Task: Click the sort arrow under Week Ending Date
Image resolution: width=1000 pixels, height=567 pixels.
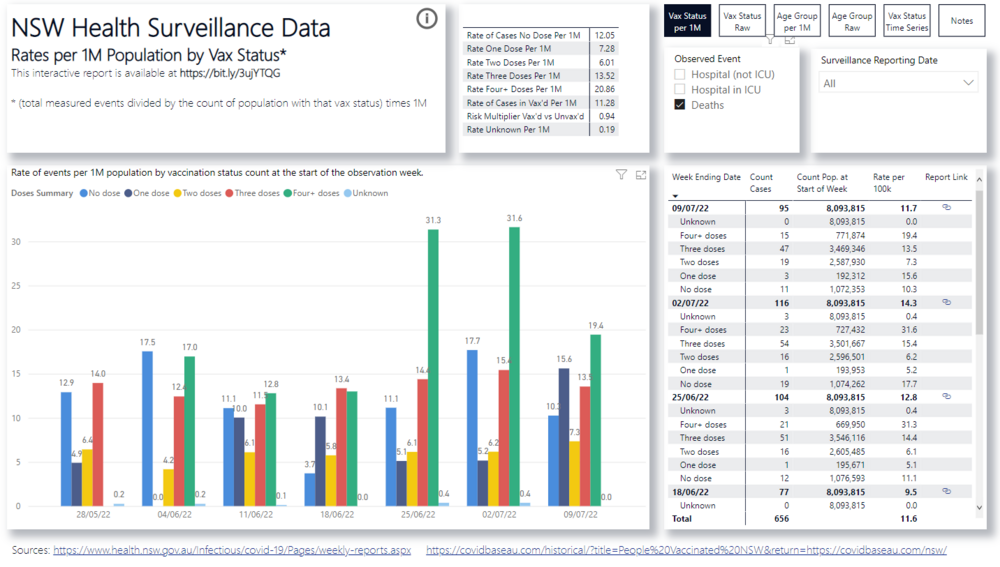Action: click(x=675, y=196)
